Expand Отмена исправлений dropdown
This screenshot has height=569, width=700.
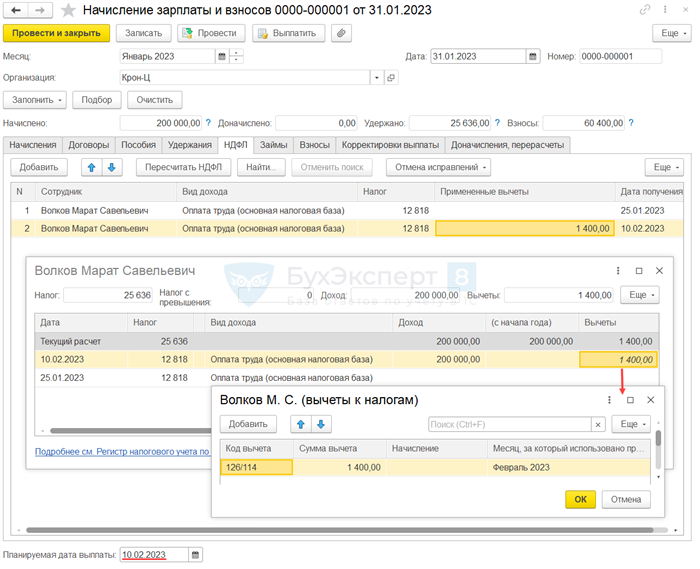(438, 167)
